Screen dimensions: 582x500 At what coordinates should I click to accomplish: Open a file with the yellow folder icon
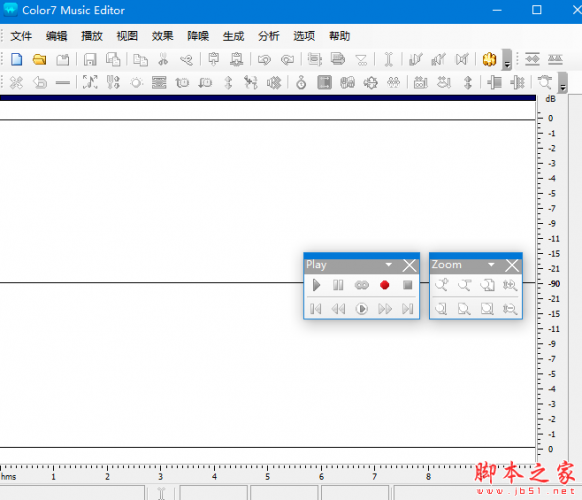[39, 59]
